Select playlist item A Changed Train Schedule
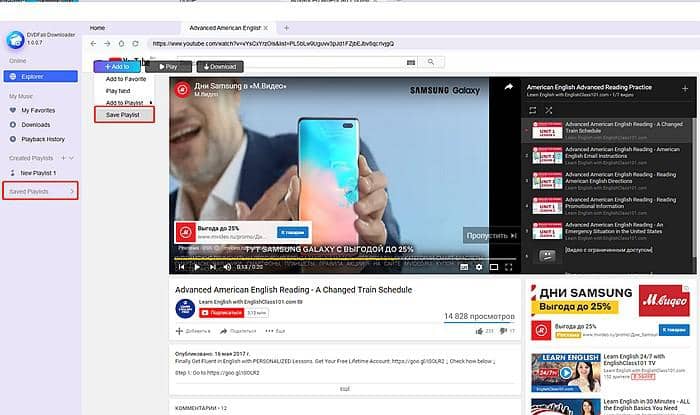The image size is (700, 415). (x=607, y=130)
